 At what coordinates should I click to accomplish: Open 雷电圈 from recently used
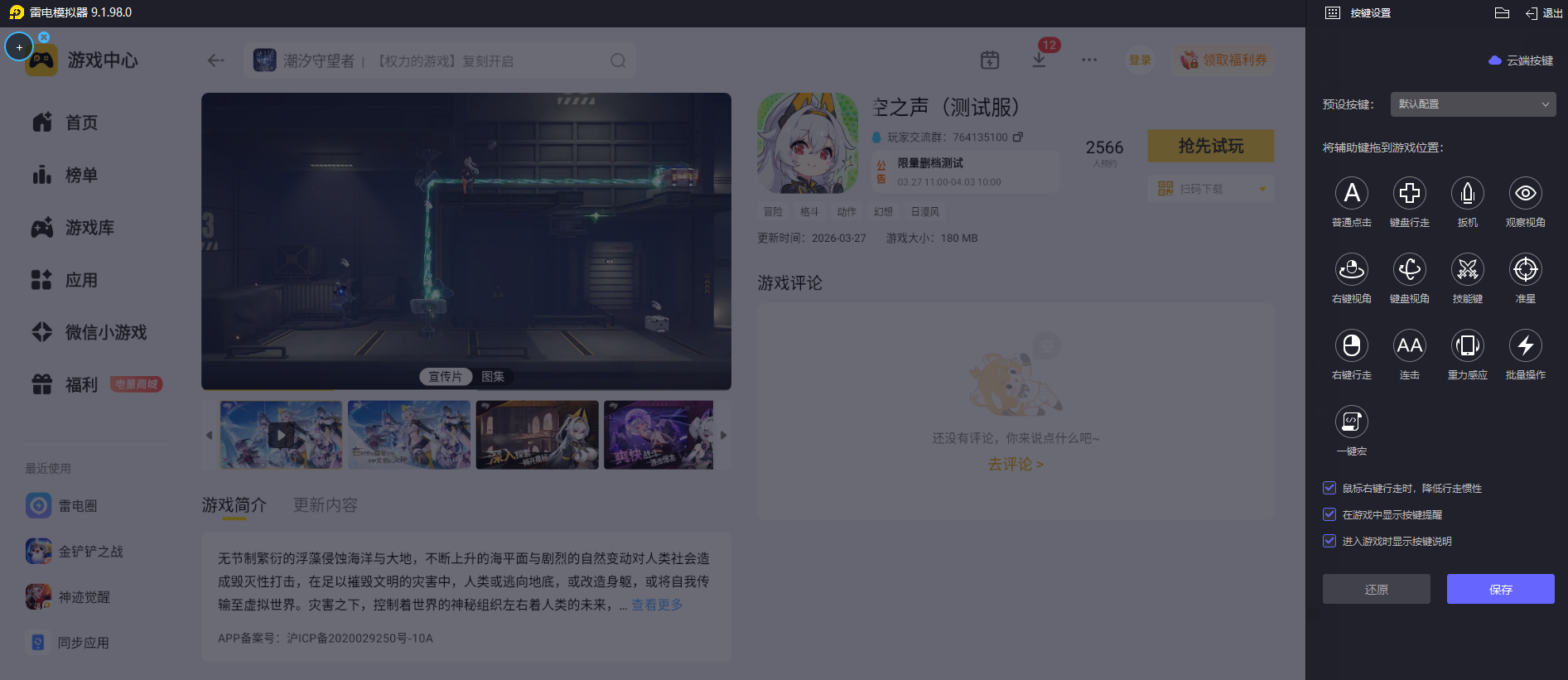[x=62, y=505]
